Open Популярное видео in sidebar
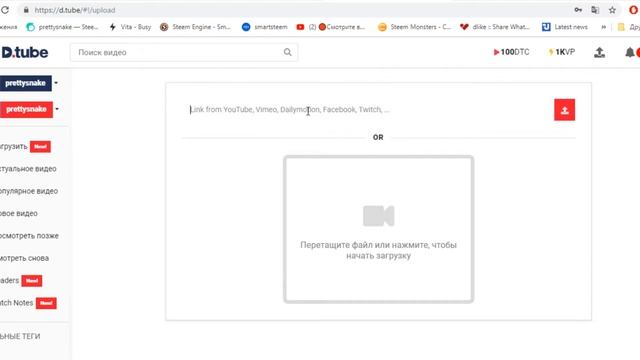This screenshot has height=360, width=640. click(29, 191)
